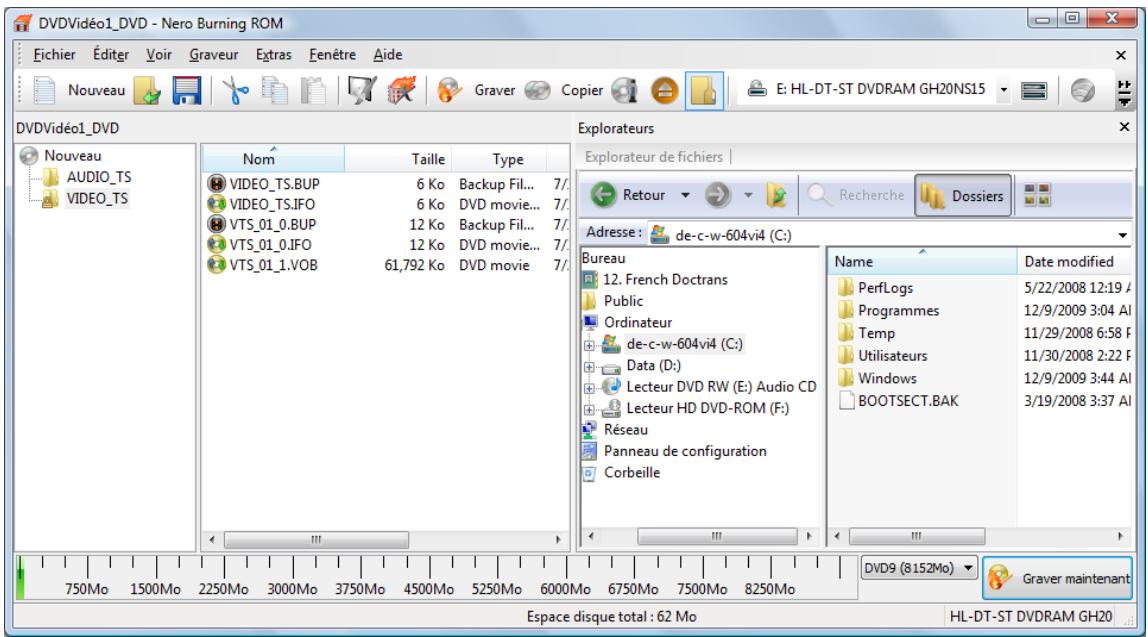Open the Éditer menu
The width and height of the screenshot is (1148, 637).
pos(111,55)
